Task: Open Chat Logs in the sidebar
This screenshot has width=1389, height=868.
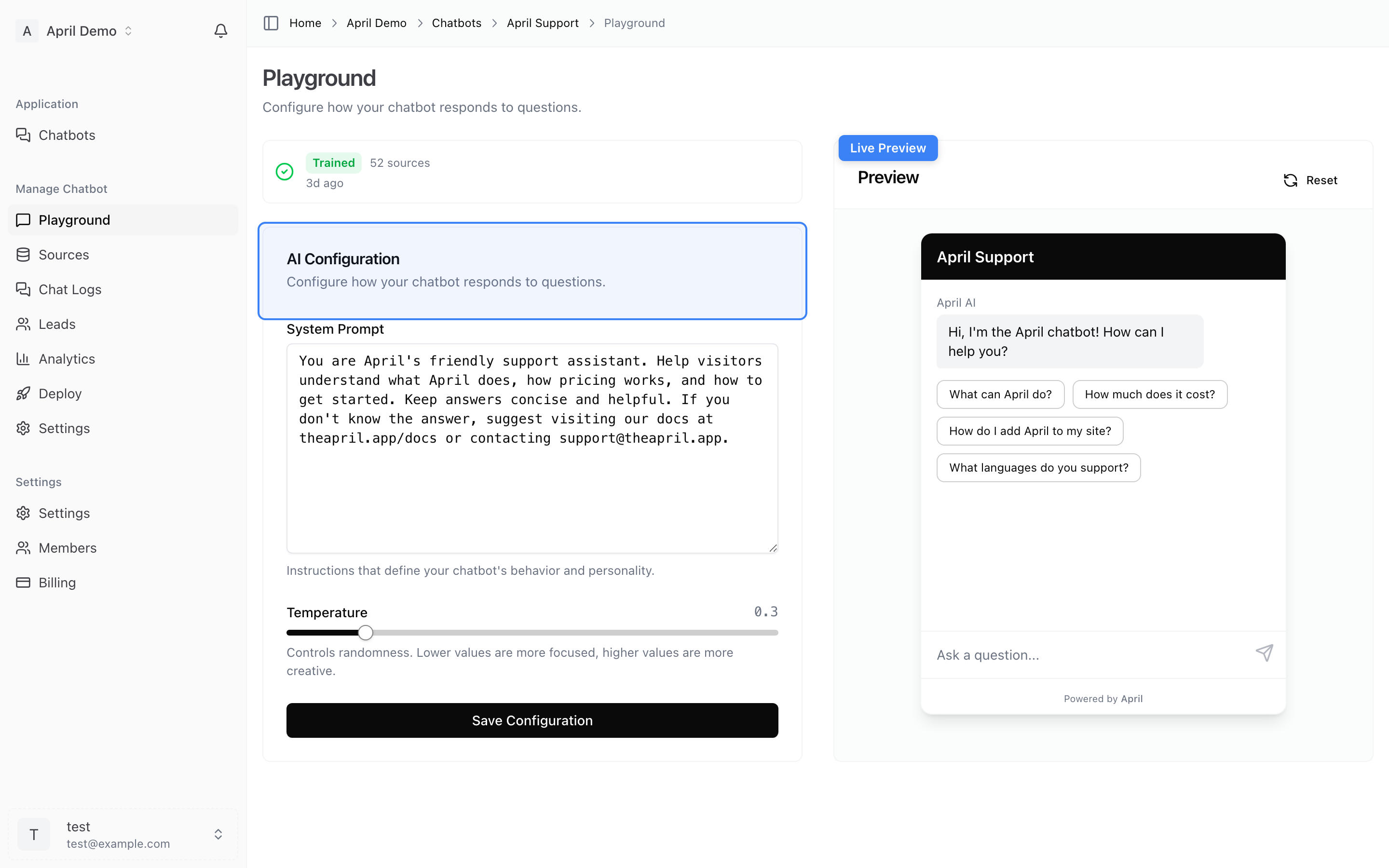Action: coord(123,289)
